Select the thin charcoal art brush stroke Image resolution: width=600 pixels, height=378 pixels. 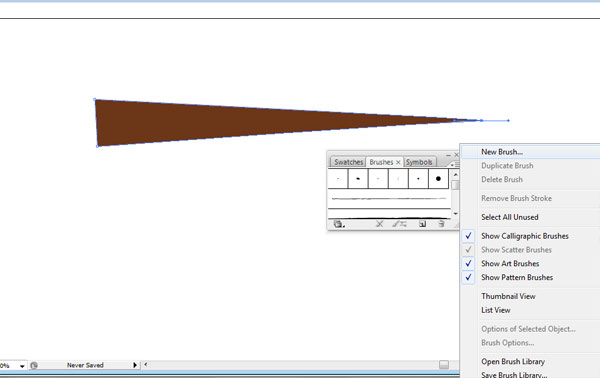tap(389, 199)
